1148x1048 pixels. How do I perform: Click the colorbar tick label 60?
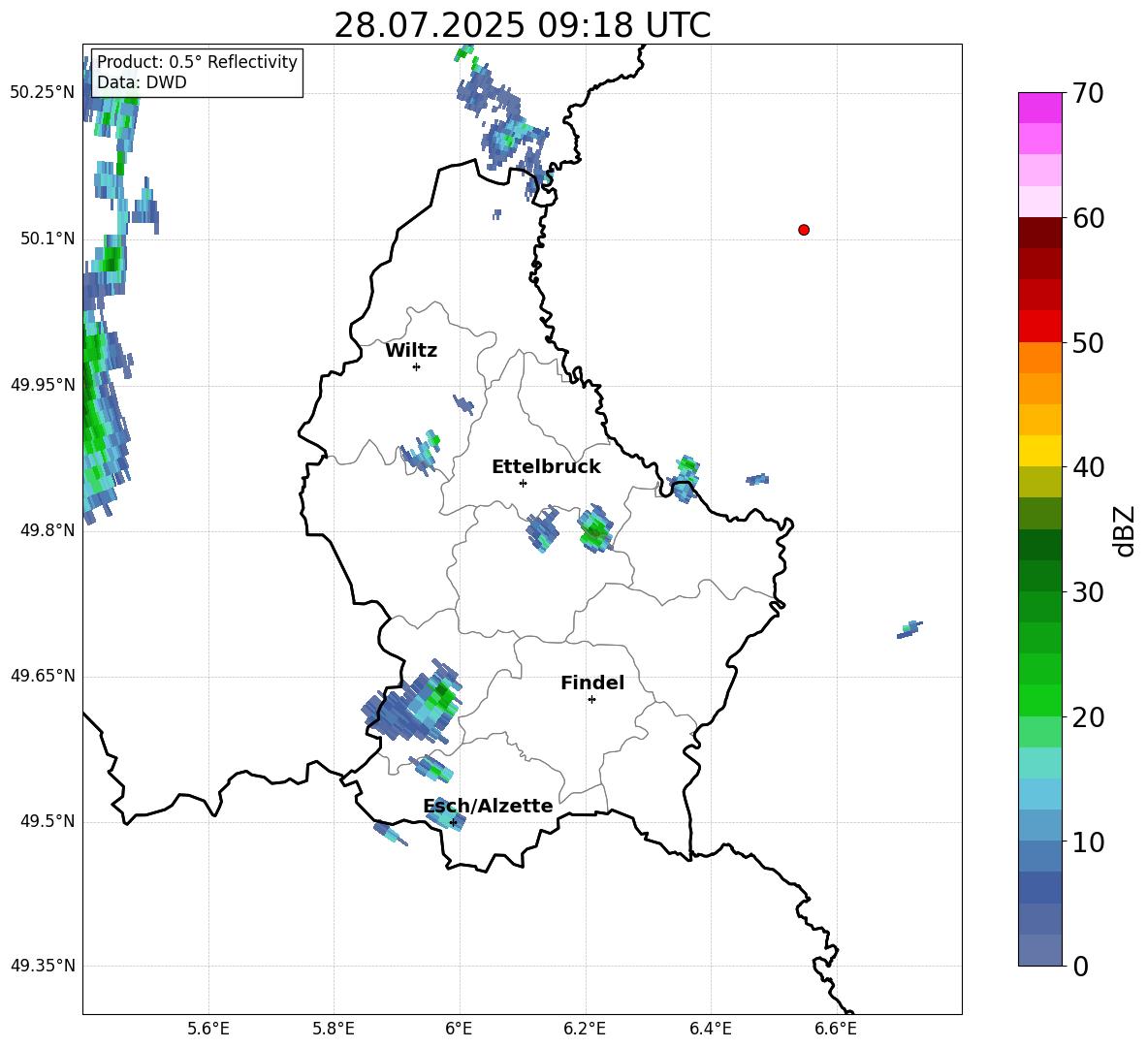(1087, 218)
